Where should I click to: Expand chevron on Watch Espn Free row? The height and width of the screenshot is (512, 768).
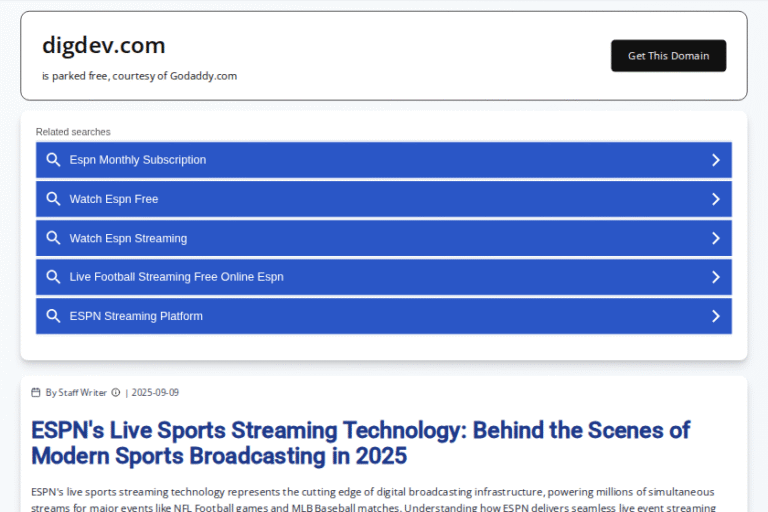pos(715,199)
